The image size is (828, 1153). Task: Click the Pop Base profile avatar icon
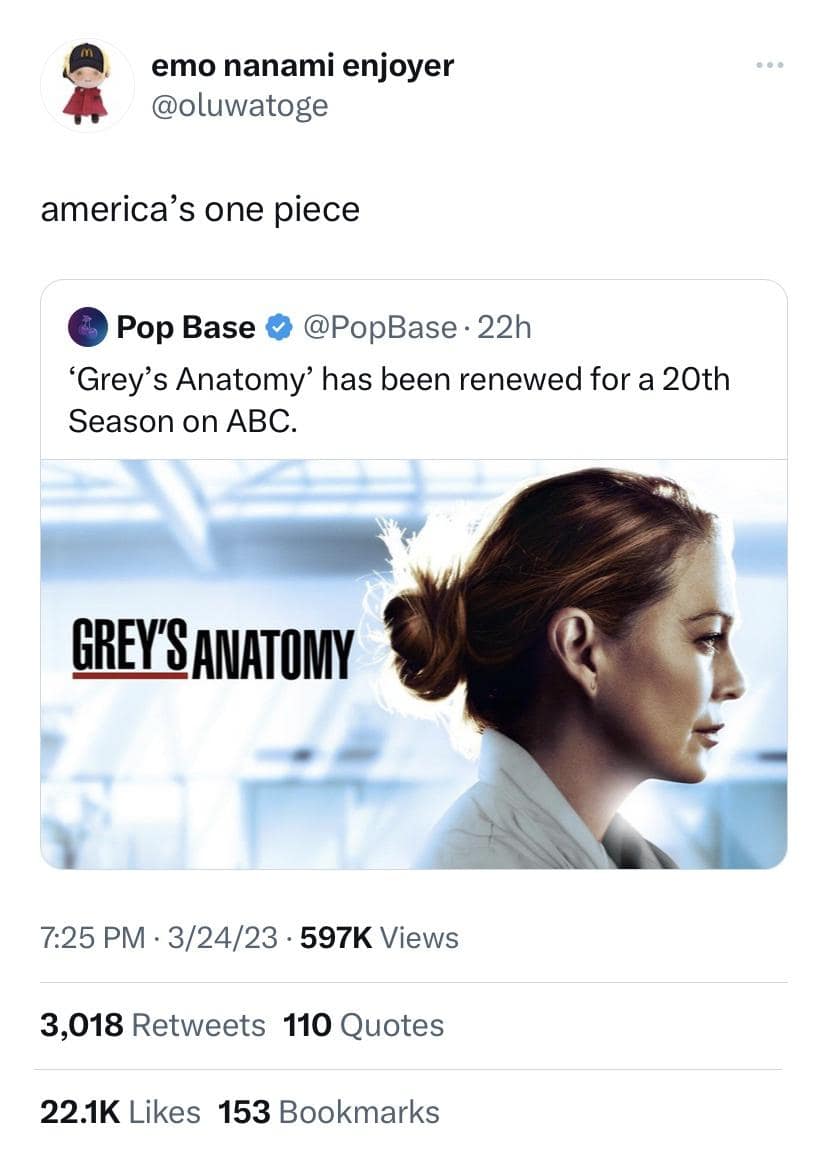pos(86,327)
